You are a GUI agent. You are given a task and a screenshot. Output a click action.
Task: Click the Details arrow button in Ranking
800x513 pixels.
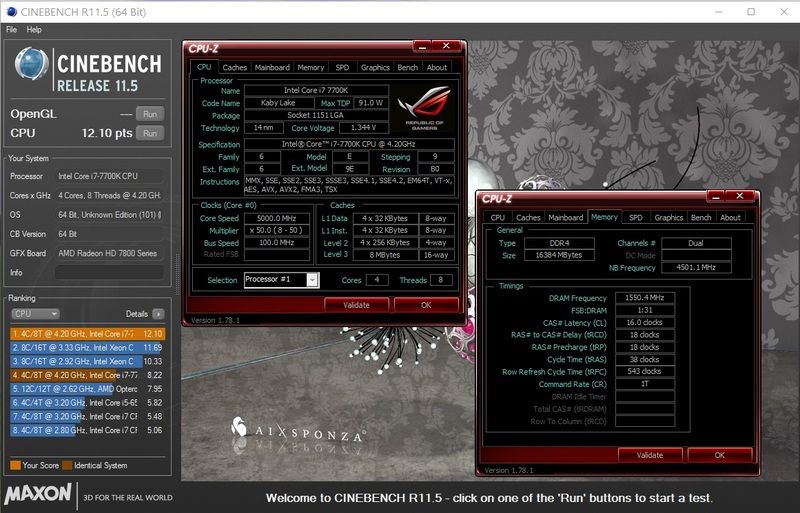[x=159, y=314]
